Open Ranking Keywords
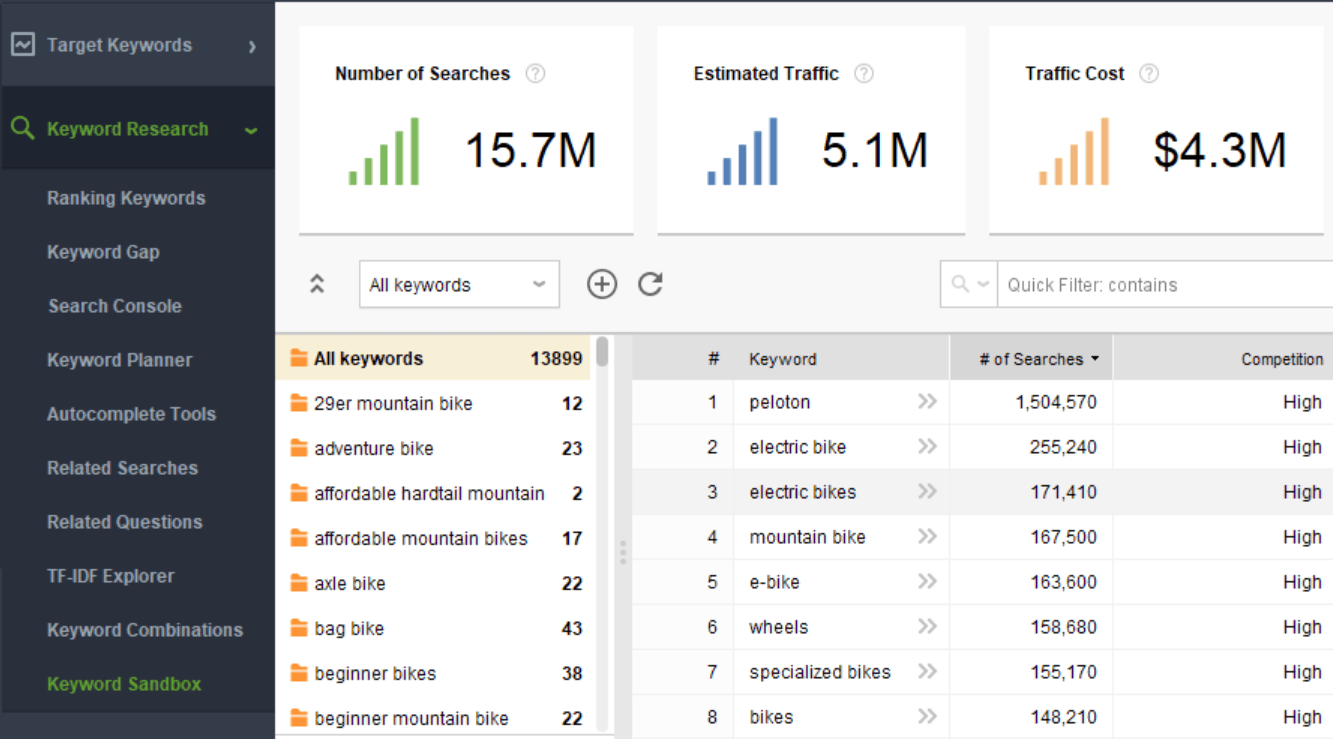The image size is (1333, 739). pyautogui.click(x=126, y=198)
